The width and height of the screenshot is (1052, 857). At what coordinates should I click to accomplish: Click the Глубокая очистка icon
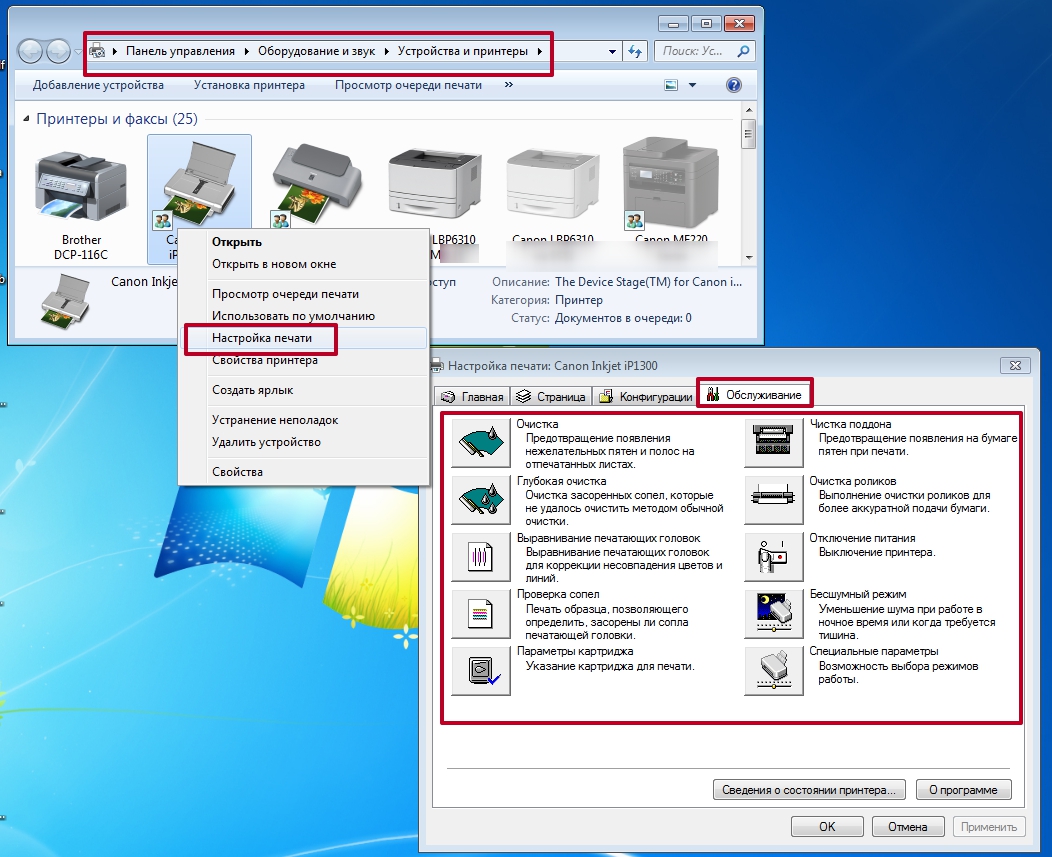pos(481,501)
